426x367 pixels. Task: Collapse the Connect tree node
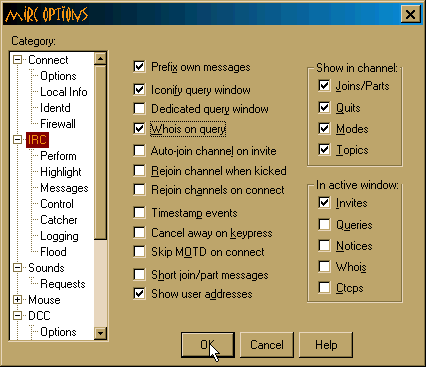click(x=17, y=60)
